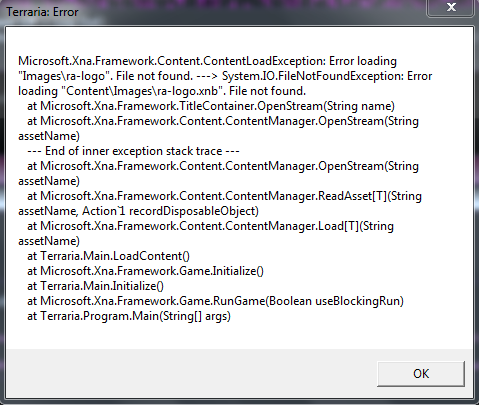479x405 pixels.
Task: Click the OK button
Action: 421,374
